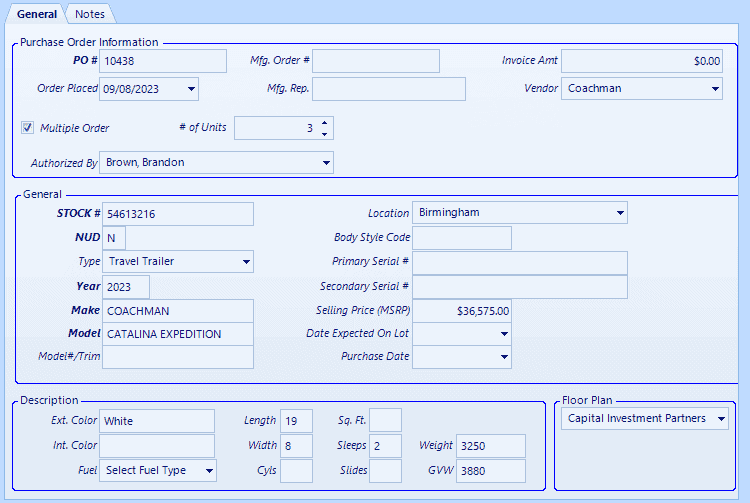The height and width of the screenshot is (503, 750).
Task: Click the Body Style Code field
Action: tap(462, 238)
